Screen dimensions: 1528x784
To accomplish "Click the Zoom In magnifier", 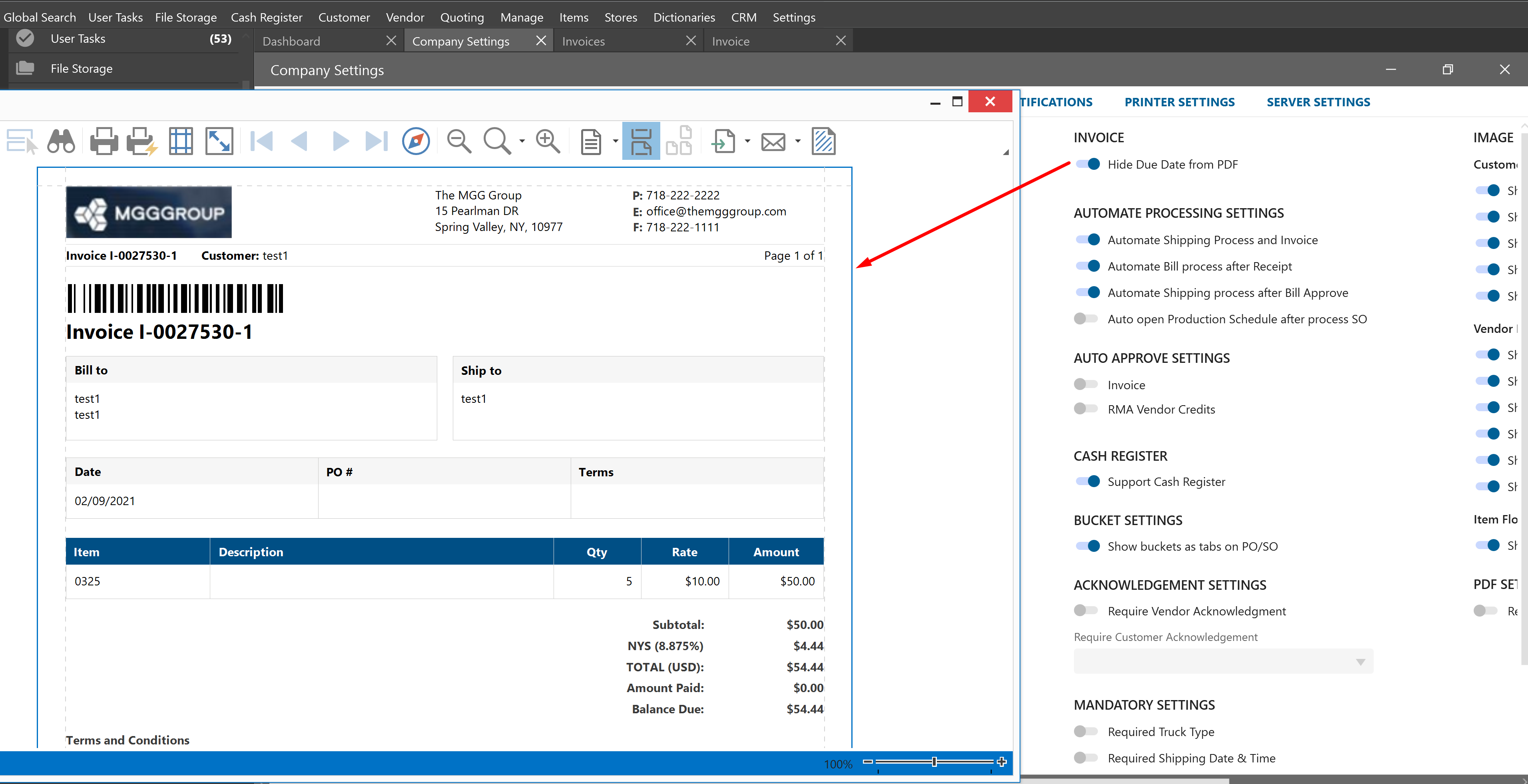I will point(548,141).
